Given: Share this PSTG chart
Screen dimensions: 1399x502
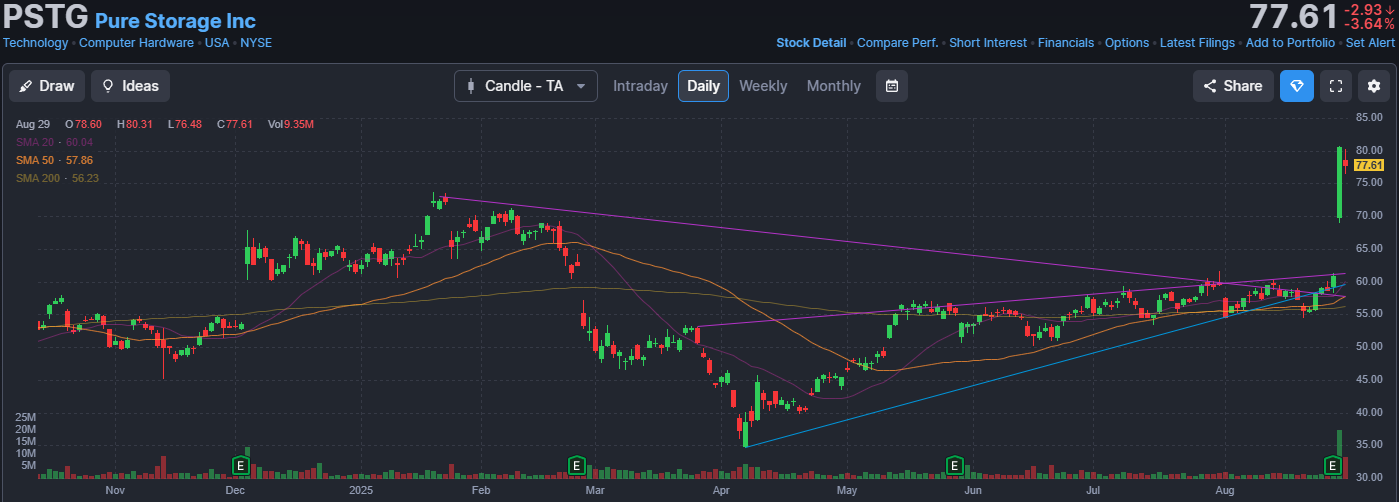Looking at the screenshot, I should point(1233,86).
